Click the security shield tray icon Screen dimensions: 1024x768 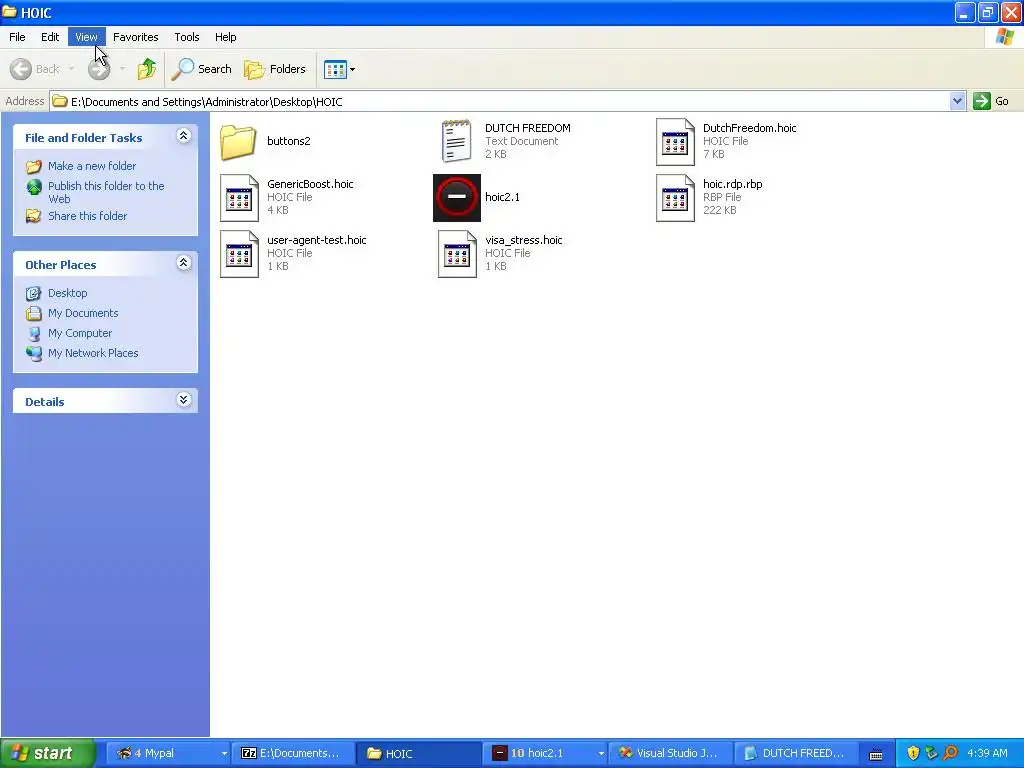pyautogui.click(x=913, y=753)
